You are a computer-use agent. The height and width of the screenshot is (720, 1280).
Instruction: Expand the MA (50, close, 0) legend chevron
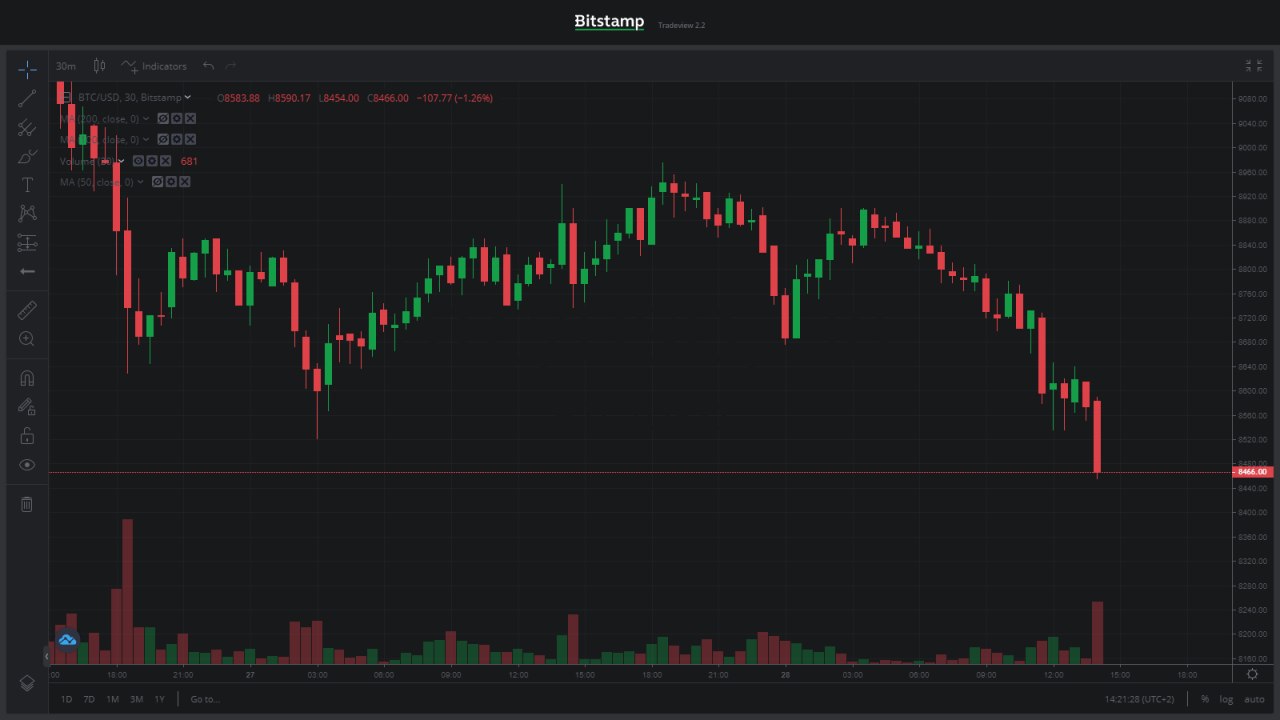(x=141, y=182)
